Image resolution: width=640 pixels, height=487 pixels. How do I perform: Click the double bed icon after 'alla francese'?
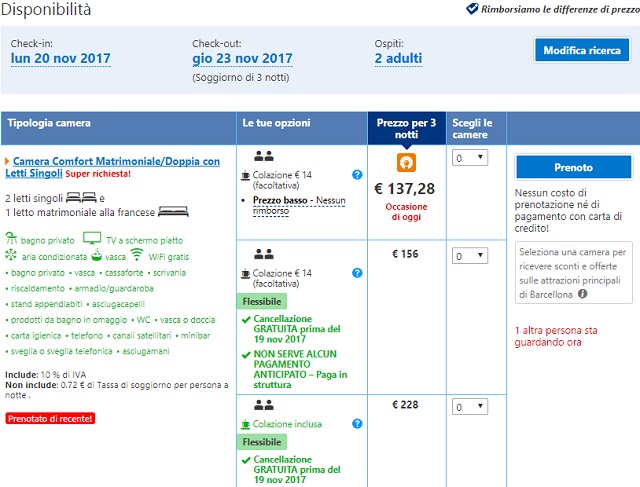tap(173, 211)
